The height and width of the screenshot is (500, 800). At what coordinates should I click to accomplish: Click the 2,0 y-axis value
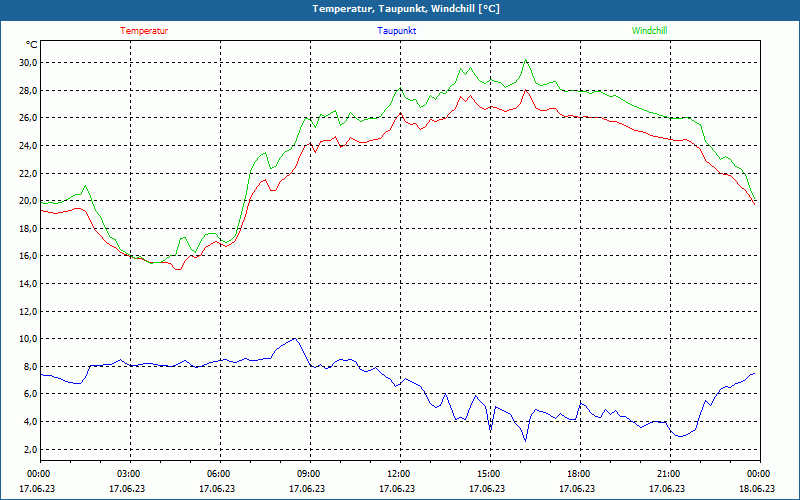pos(29,449)
